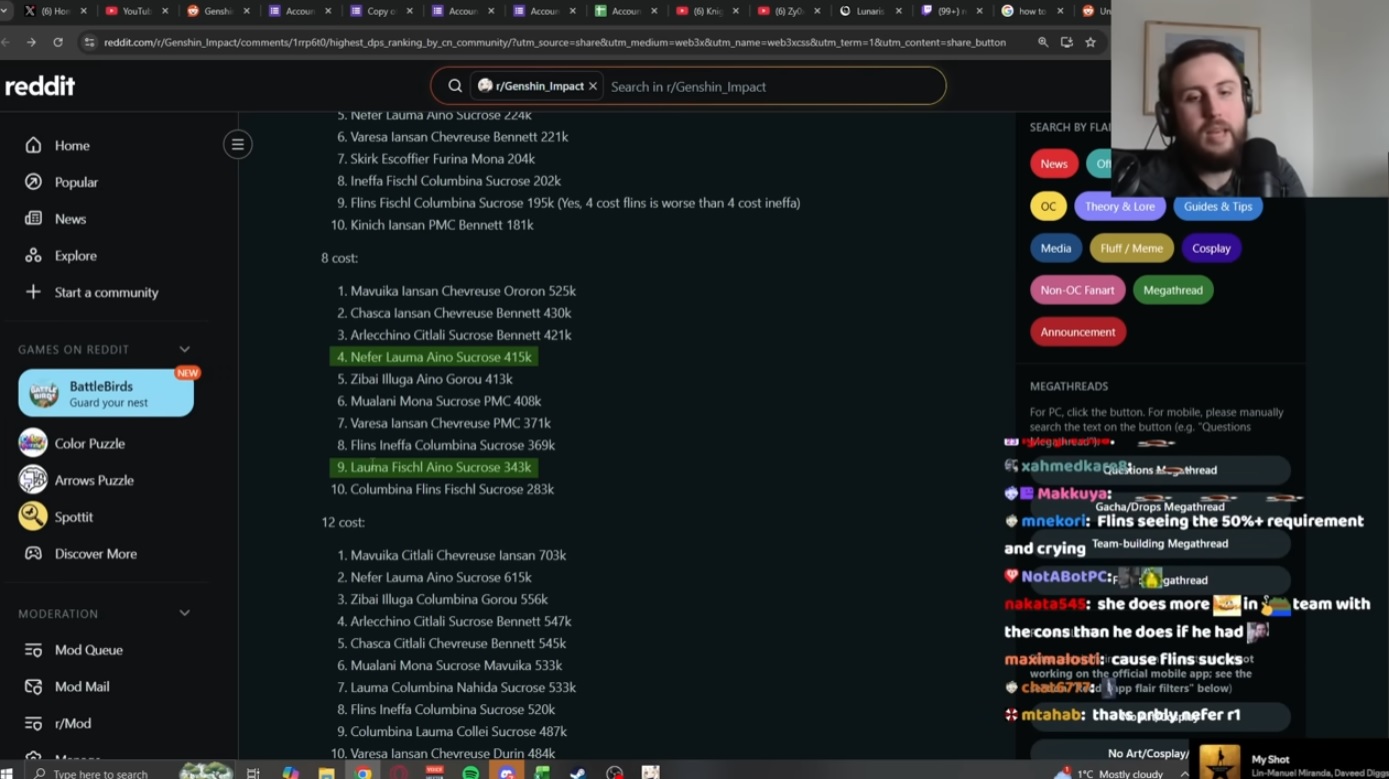Click the browser address bar URL
The image size is (1389, 779).
[x=555, y=43]
